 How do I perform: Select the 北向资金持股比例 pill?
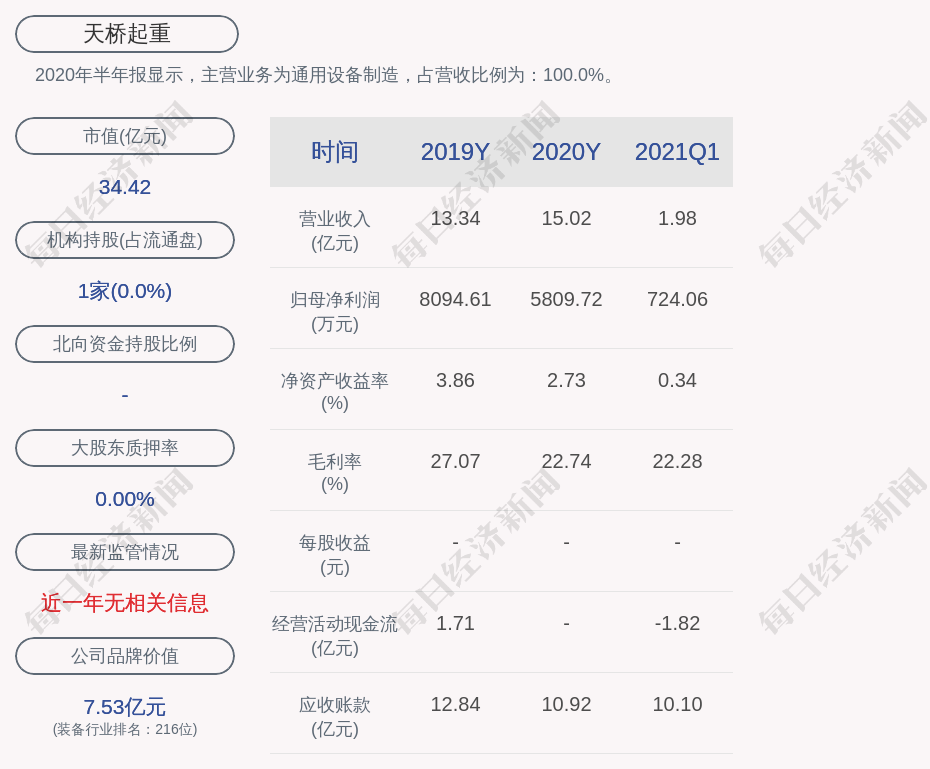(x=125, y=344)
